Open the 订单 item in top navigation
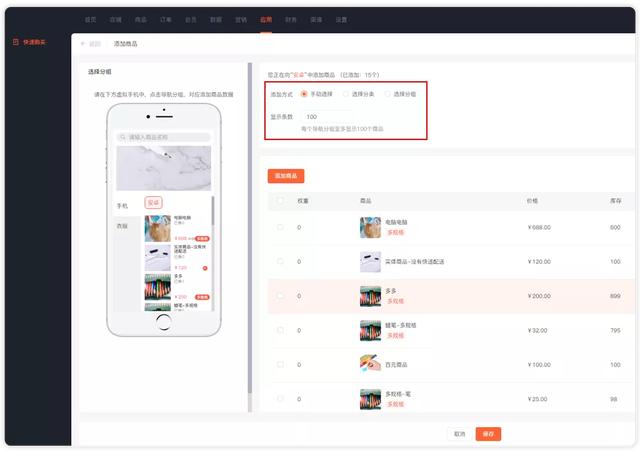 [x=166, y=20]
